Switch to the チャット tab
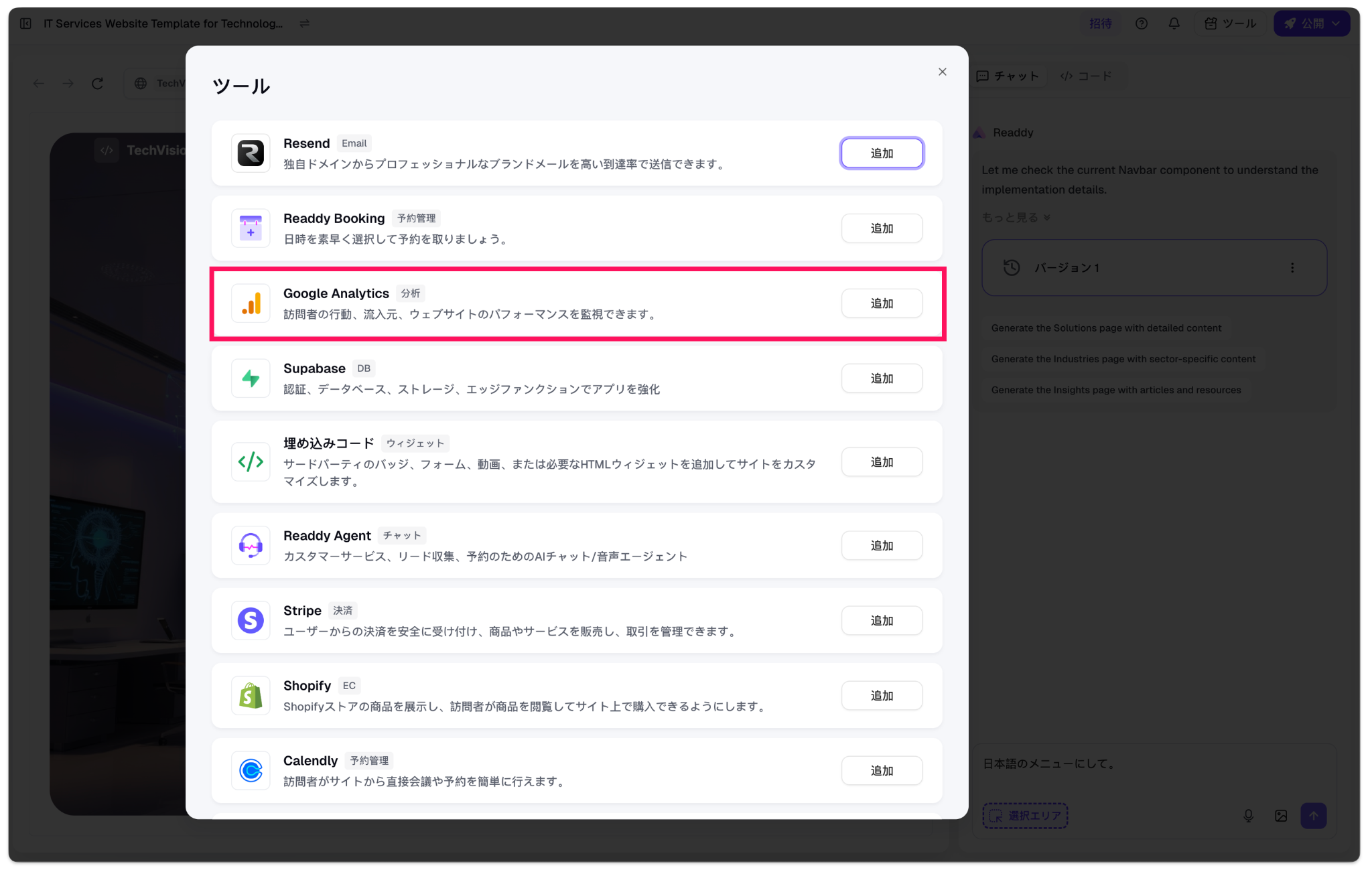This screenshot has height=874, width=1372. (x=1008, y=76)
